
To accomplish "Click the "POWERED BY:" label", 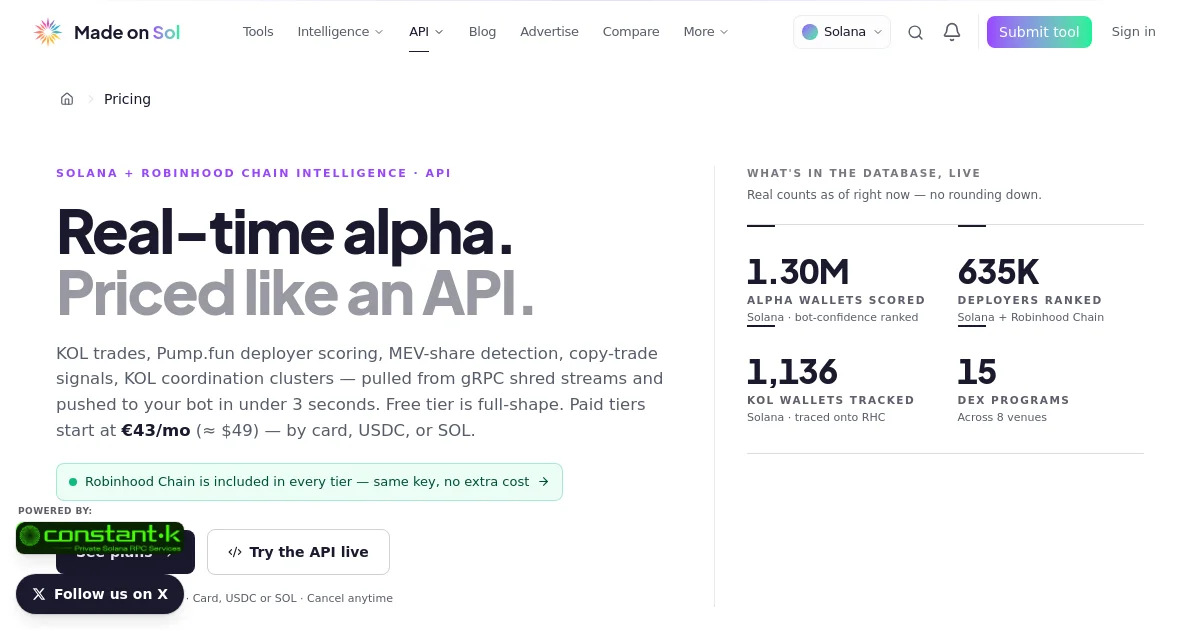I will (x=55, y=511).
